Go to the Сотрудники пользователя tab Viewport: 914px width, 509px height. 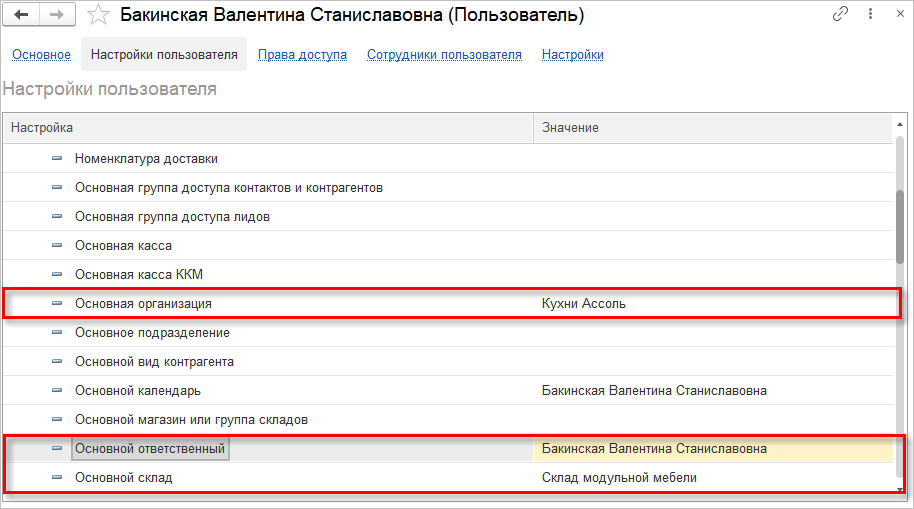click(444, 55)
